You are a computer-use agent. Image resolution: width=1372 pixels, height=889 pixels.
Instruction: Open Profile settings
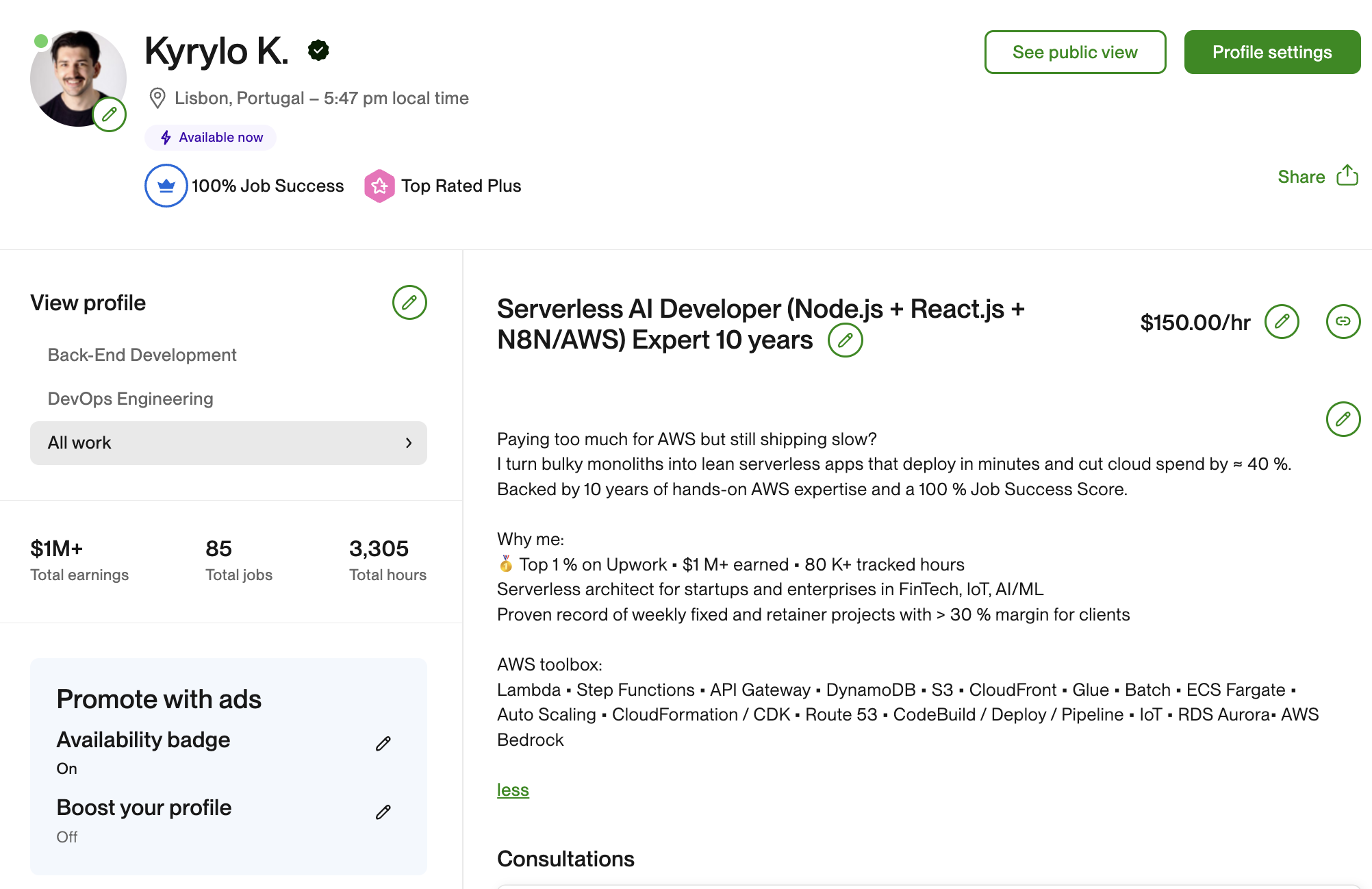1271,52
